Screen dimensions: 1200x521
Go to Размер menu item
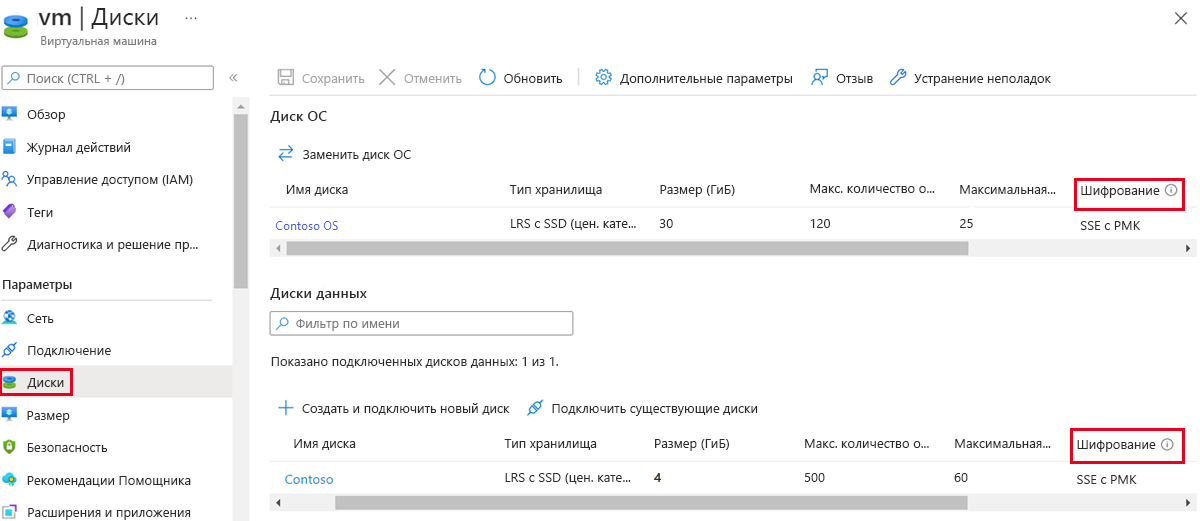(x=48, y=415)
